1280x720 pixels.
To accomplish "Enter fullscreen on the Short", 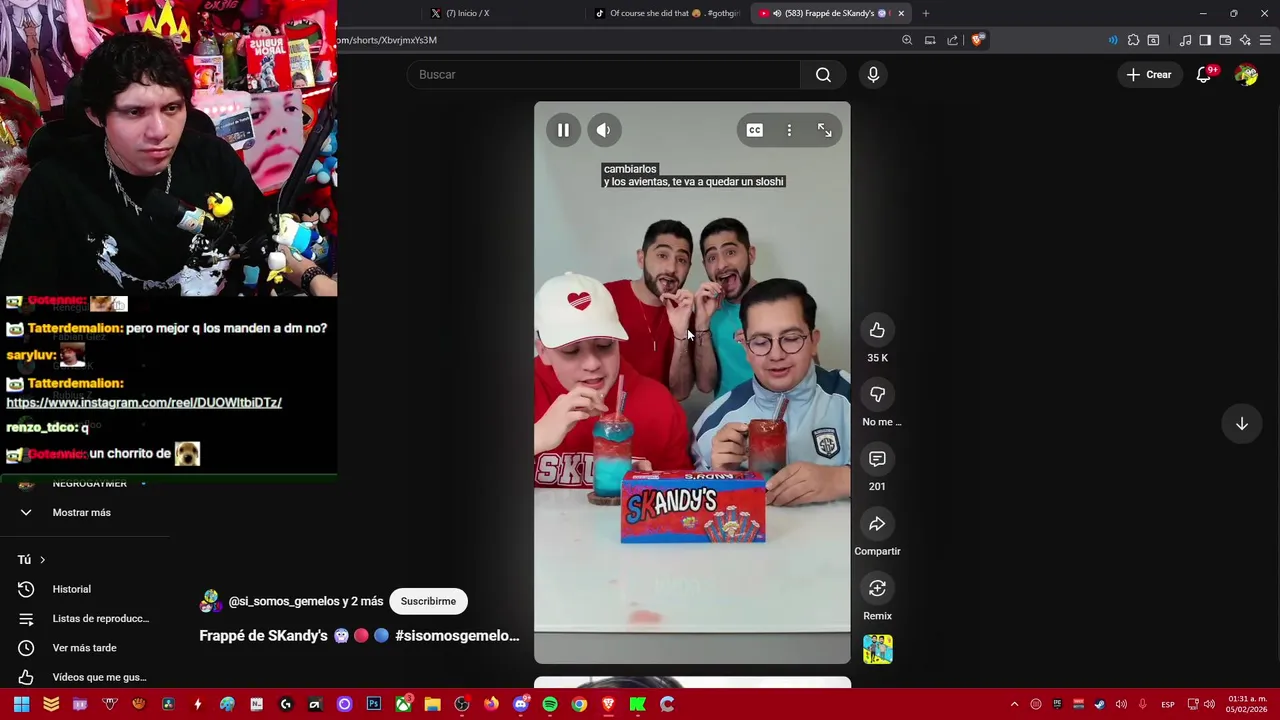I will point(824,130).
